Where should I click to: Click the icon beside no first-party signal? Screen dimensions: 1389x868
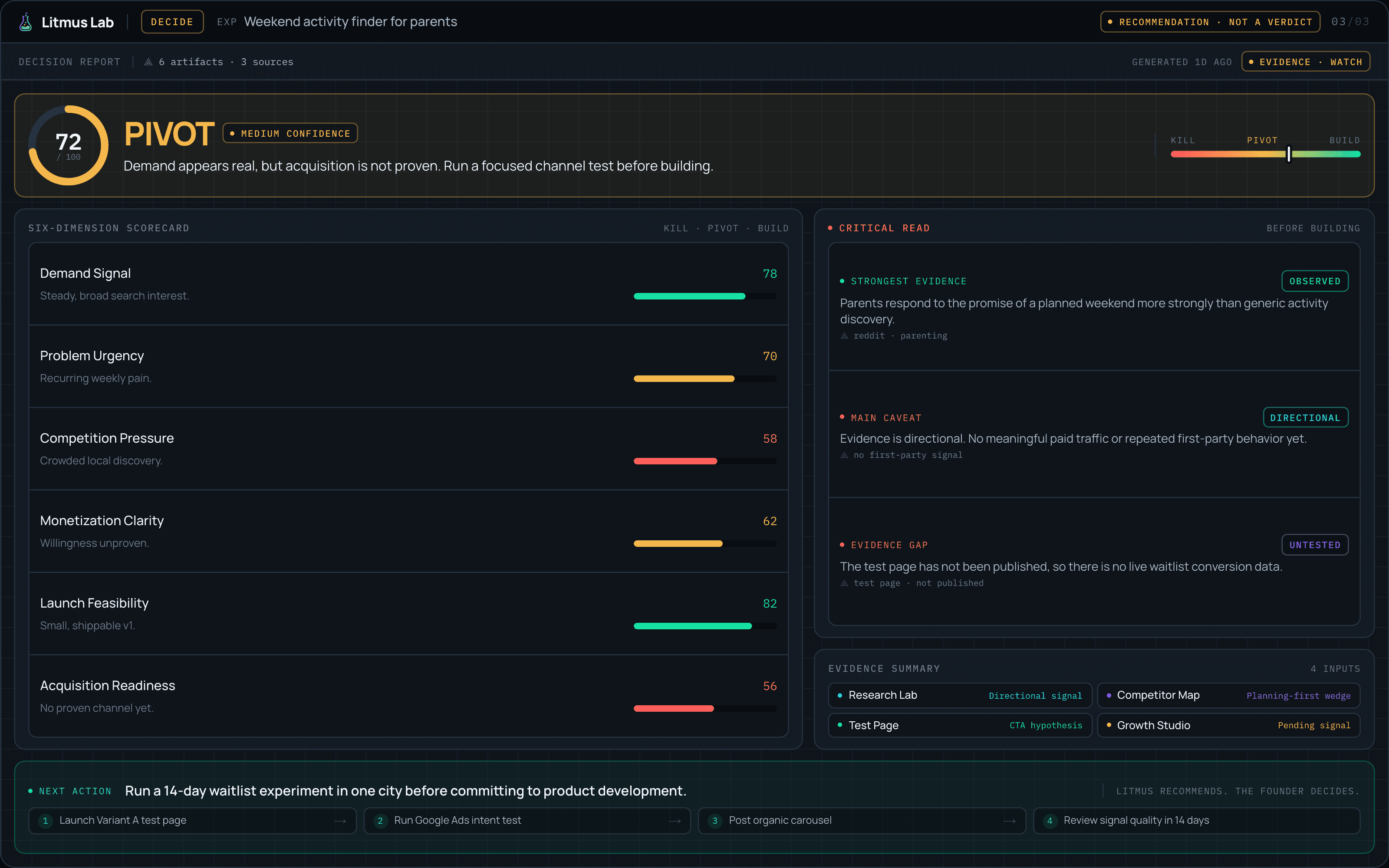(844, 455)
